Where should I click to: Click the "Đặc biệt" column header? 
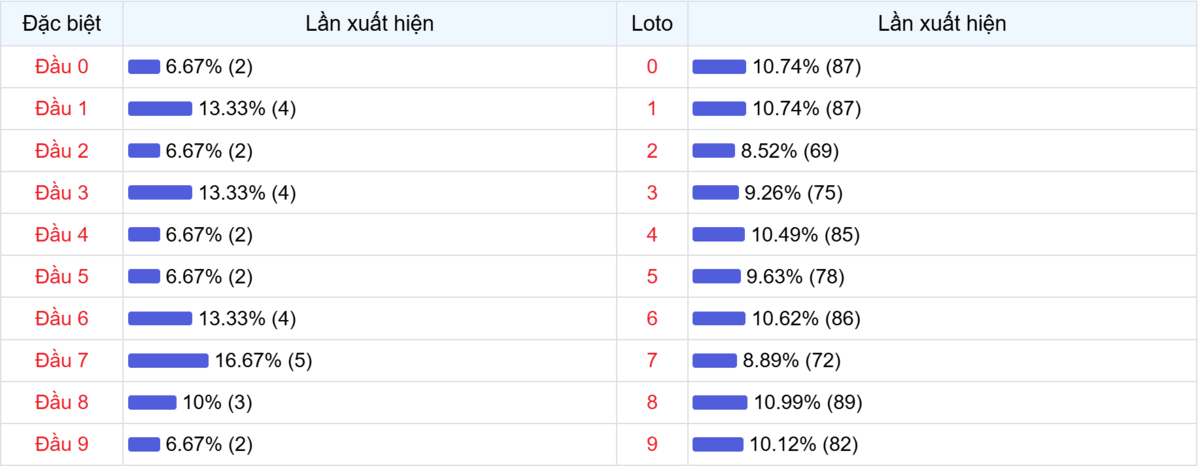tap(62, 24)
